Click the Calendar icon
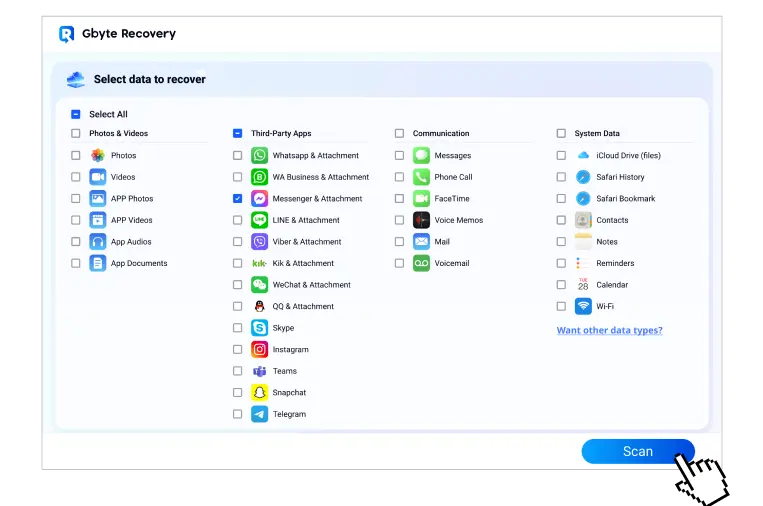 pos(583,285)
